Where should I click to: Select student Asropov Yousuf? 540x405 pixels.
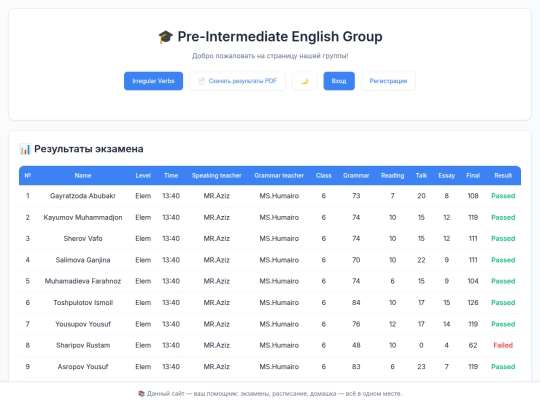pyautogui.click(x=83, y=367)
